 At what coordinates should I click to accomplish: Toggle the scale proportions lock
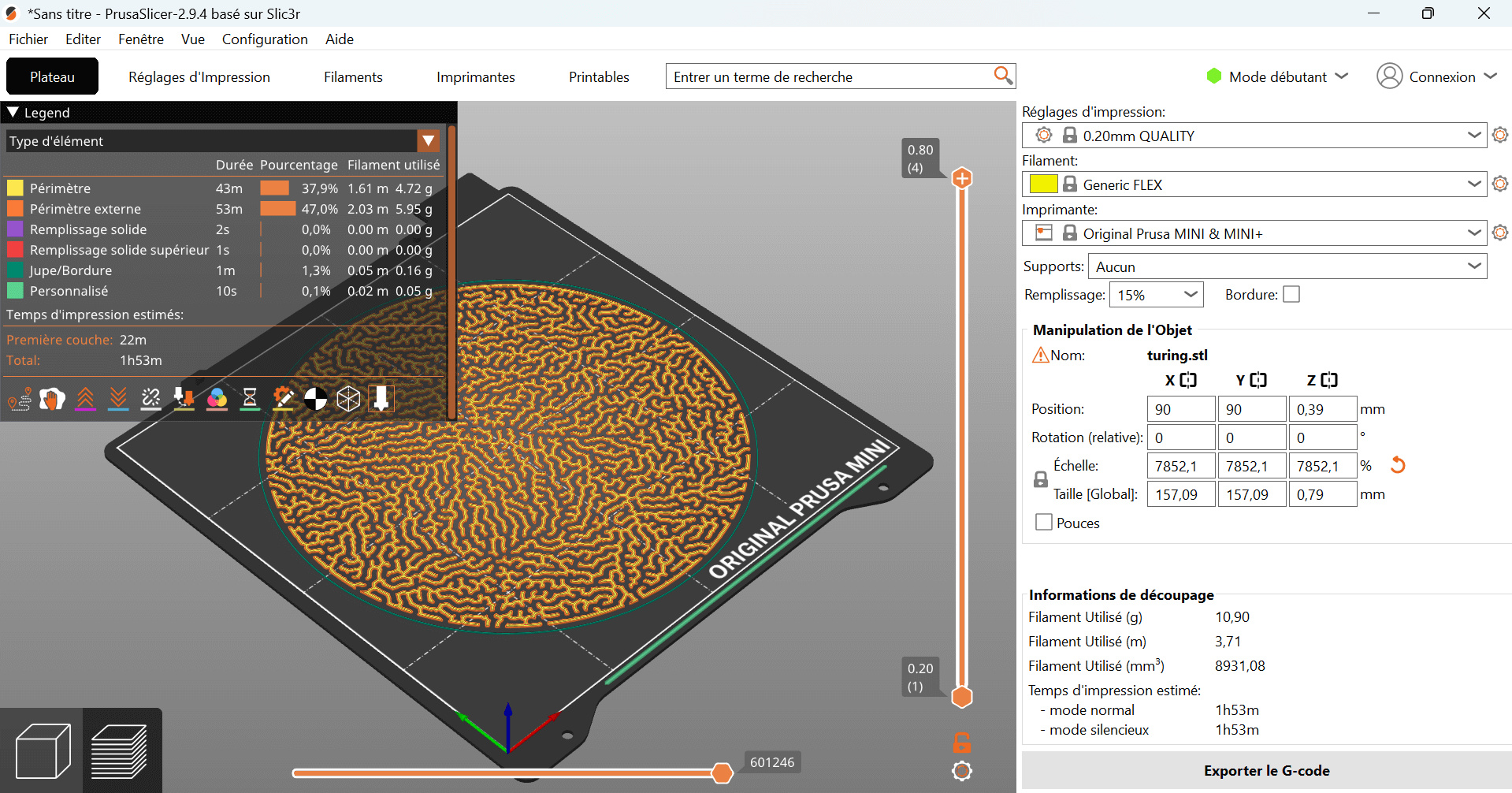click(x=1041, y=479)
